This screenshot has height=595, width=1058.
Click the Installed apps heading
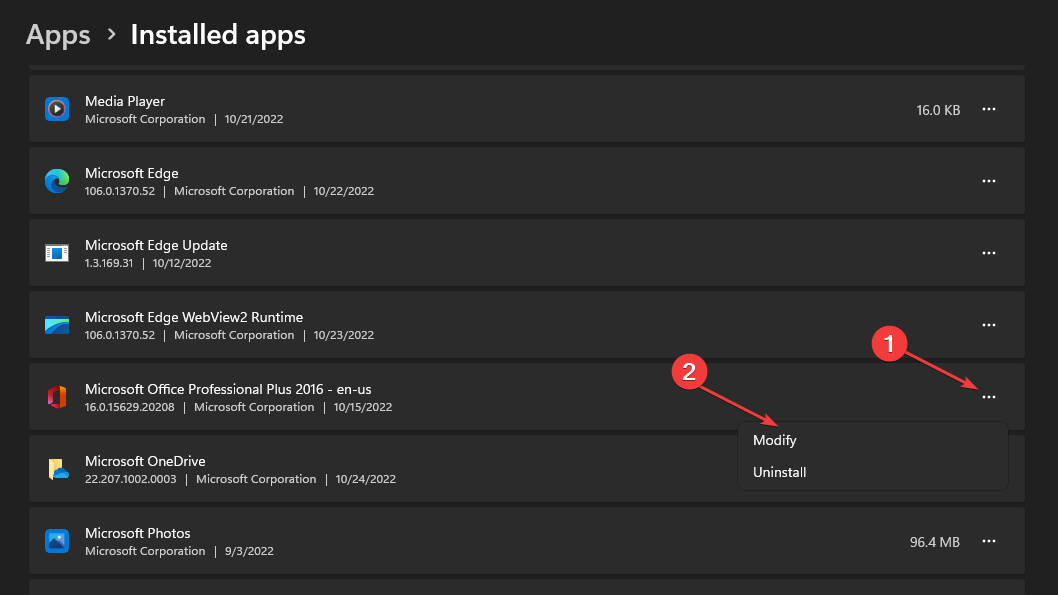click(218, 34)
